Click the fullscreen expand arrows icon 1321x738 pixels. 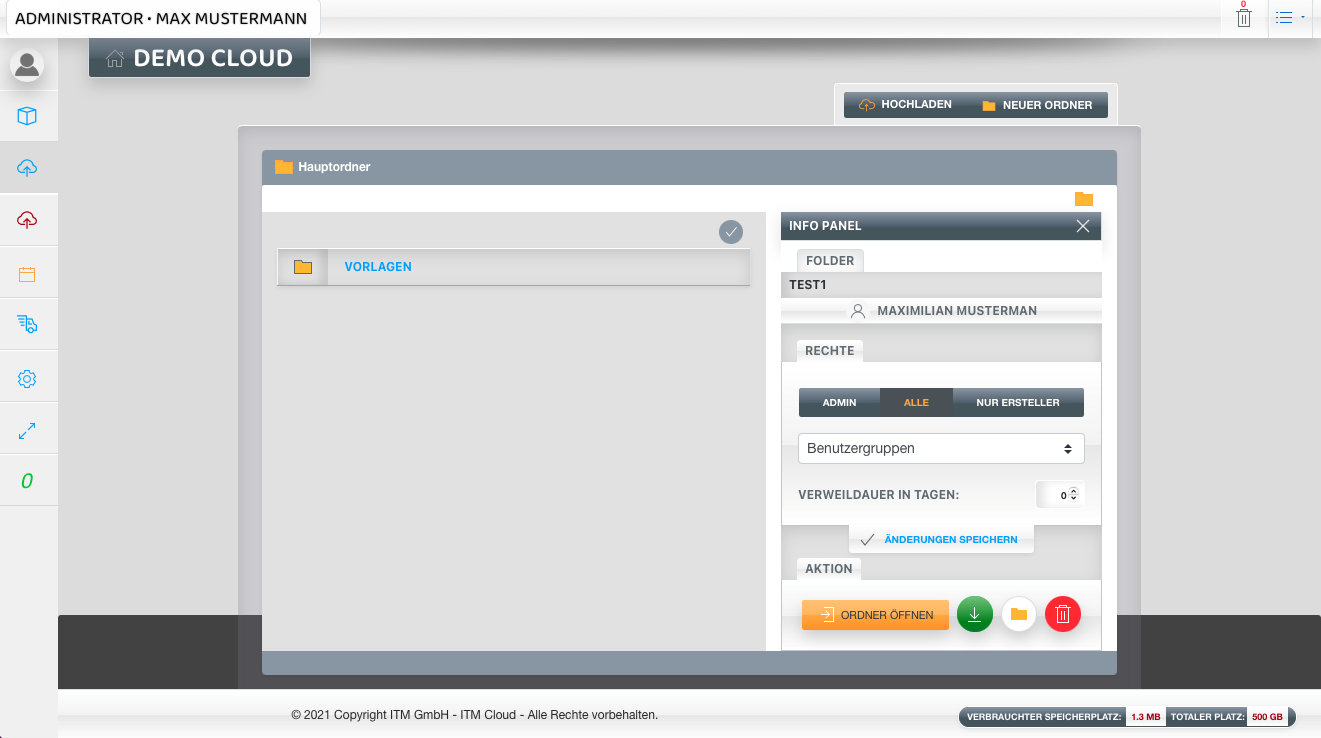coord(27,431)
